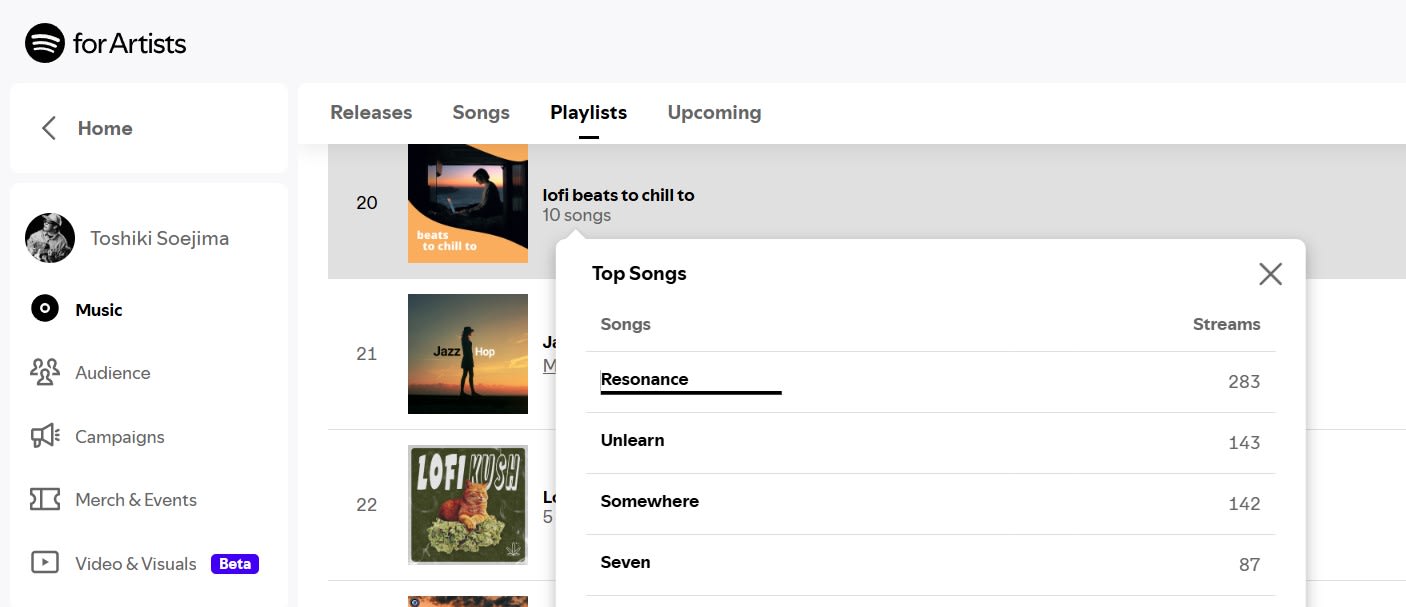The height and width of the screenshot is (607, 1406).
Task: Click Toshiki Soejima profile avatar
Action: 50,238
